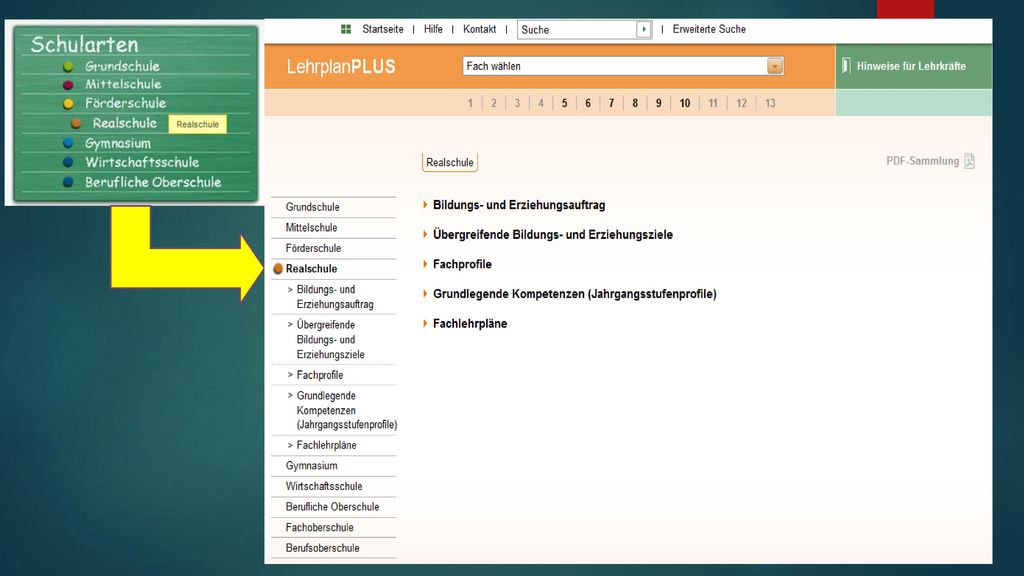Open Mittelschule in the sidebar
1024x576 pixels.
(312, 227)
